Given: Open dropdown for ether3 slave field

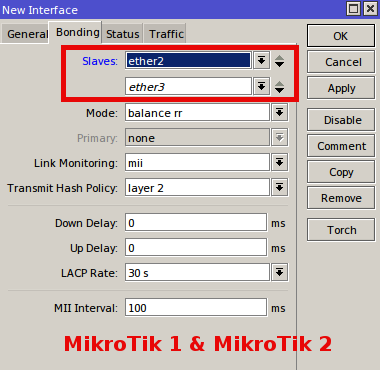Looking at the screenshot, I should pyautogui.click(x=261, y=87).
